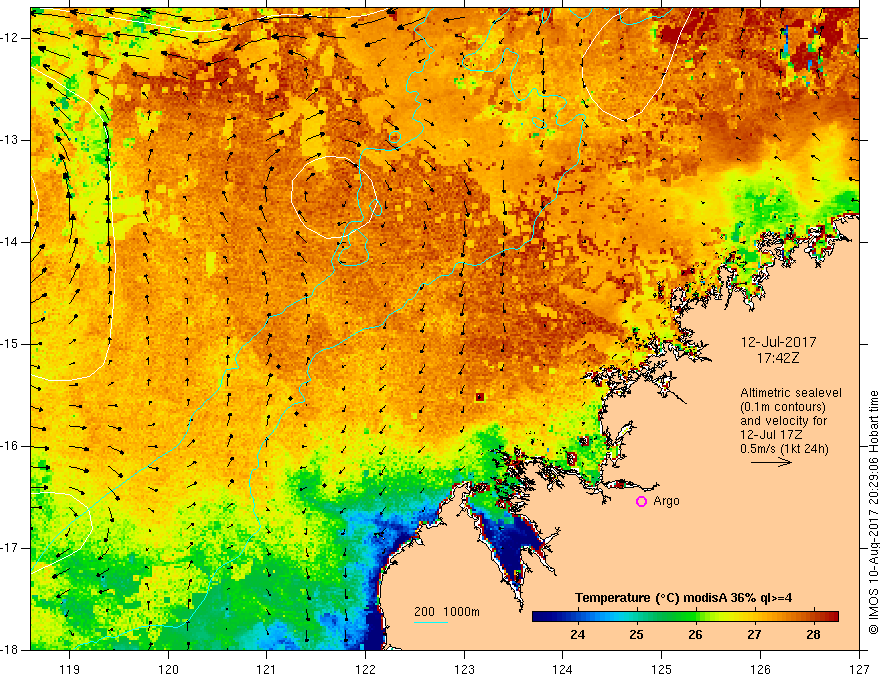
Task: Click the '0.5m/s (1kt 24h)' text
Action: pos(784,449)
